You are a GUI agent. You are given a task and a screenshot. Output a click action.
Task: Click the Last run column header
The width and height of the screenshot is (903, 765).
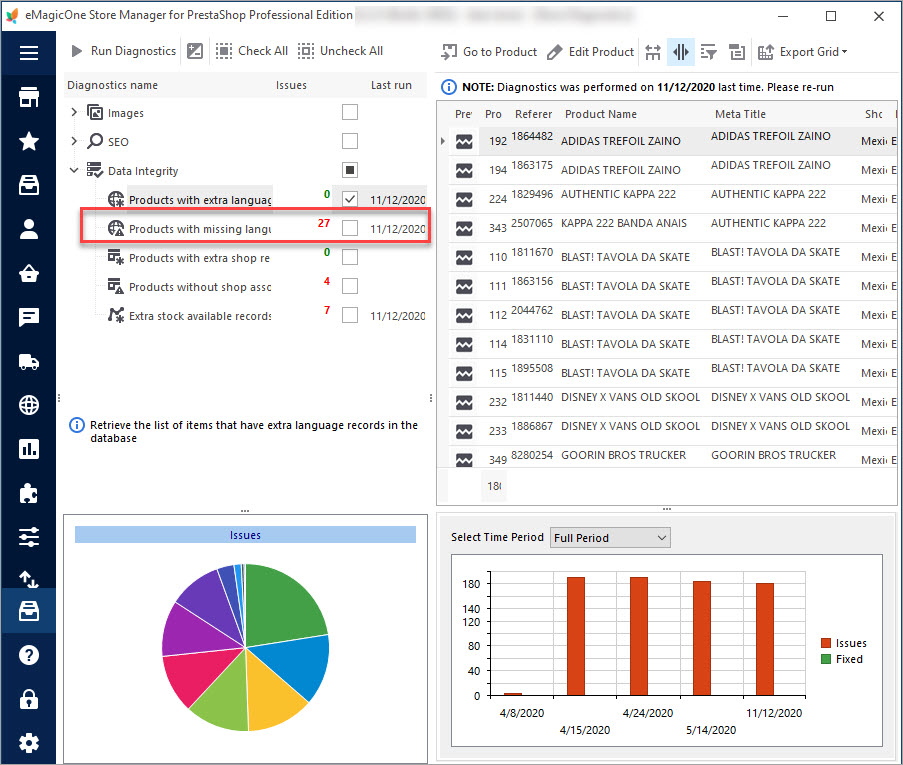pos(391,85)
